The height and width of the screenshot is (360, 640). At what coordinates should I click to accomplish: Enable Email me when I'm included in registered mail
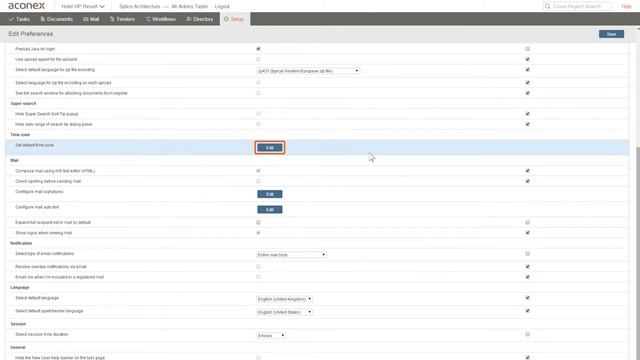[x=258, y=277]
